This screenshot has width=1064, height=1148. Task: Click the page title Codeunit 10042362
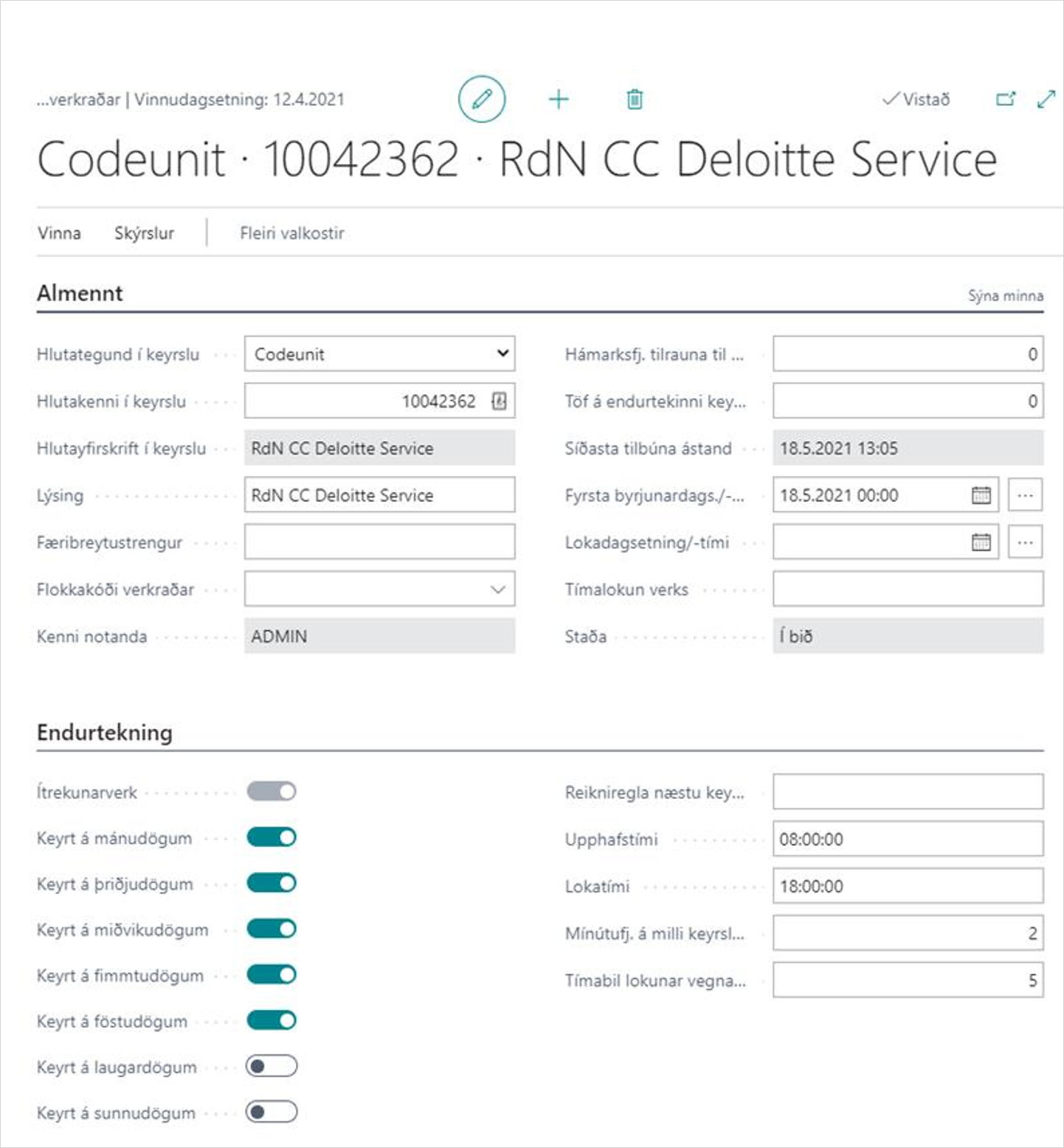pyautogui.click(x=517, y=159)
